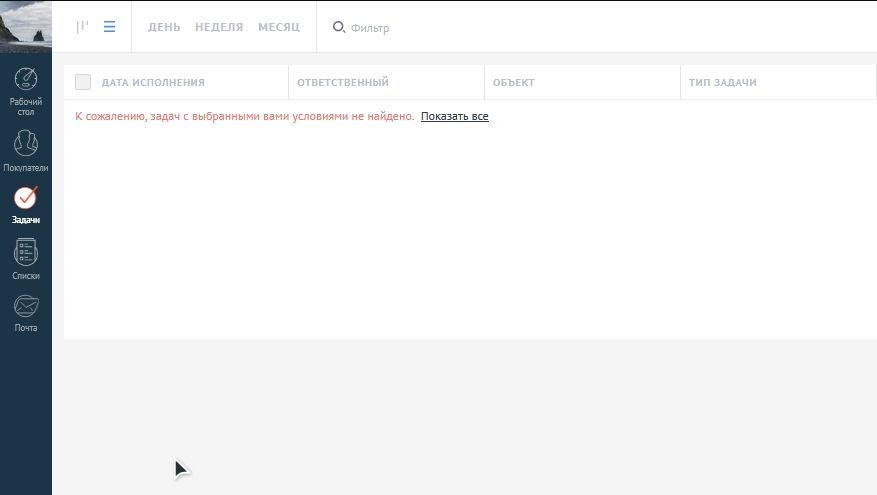This screenshot has width=877, height=495.
Task: Select the Задачи checkmark icon in the sidebar
Action: (x=26, y=198)
